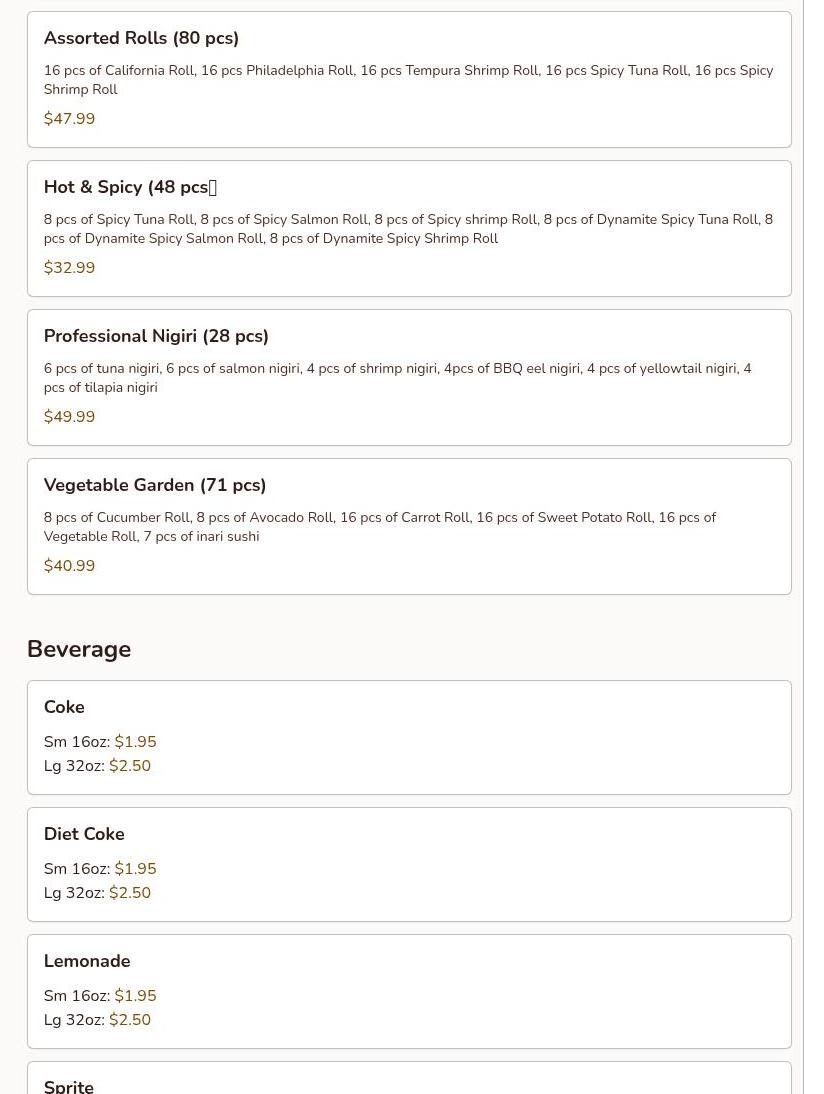Select the Professional Nigiri (28 pcs) title

[x=156, y=336]
